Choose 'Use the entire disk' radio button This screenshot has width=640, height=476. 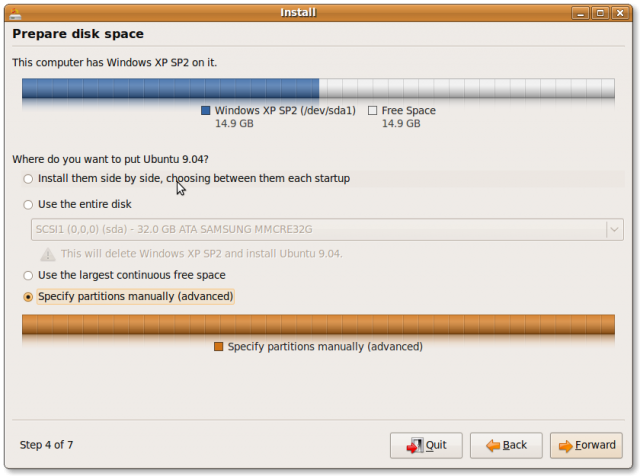click(x=27, y=205)
